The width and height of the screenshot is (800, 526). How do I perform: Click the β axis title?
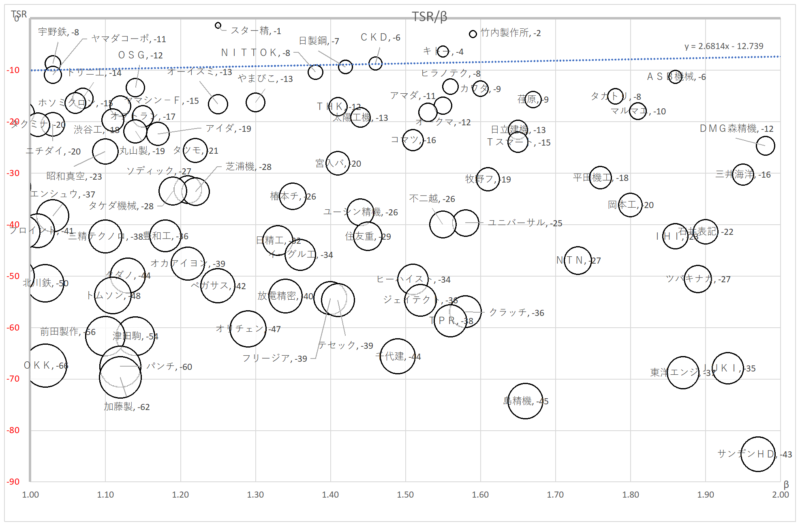[786, 485]
